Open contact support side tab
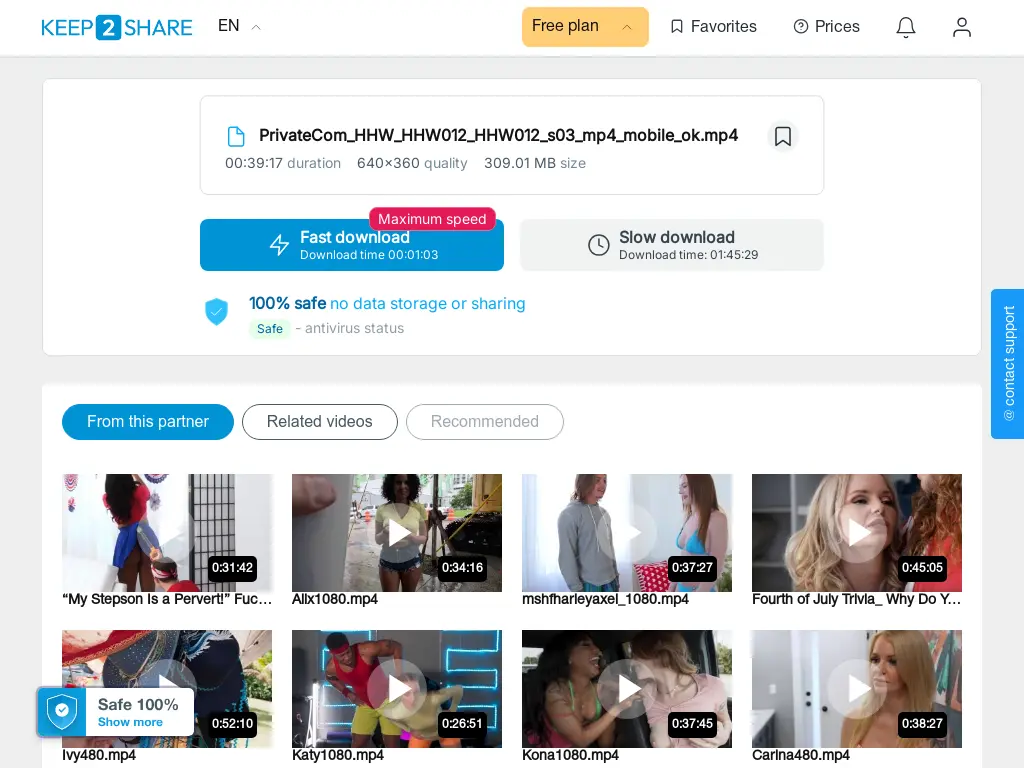Image resolution: width=1024 pixels, height=768 pixels. 1008,364
